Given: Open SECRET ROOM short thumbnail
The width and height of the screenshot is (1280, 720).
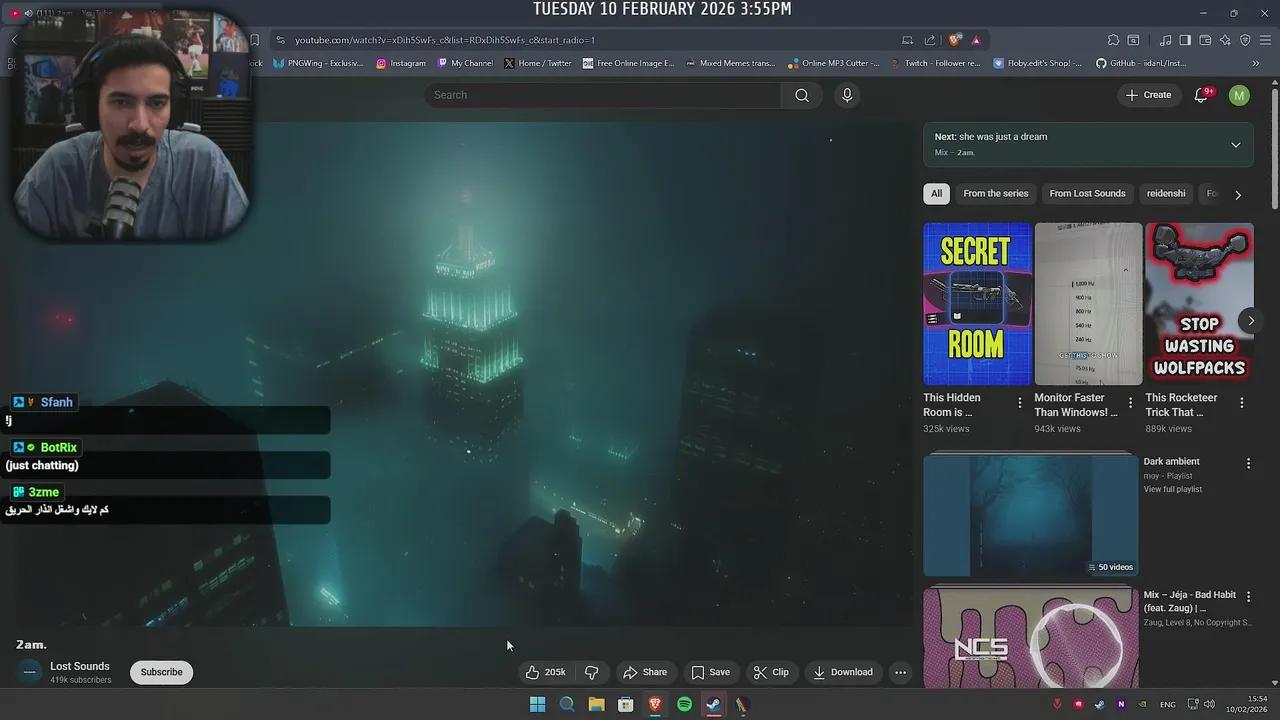Looking at the screenshot, I should pos(977,304).
